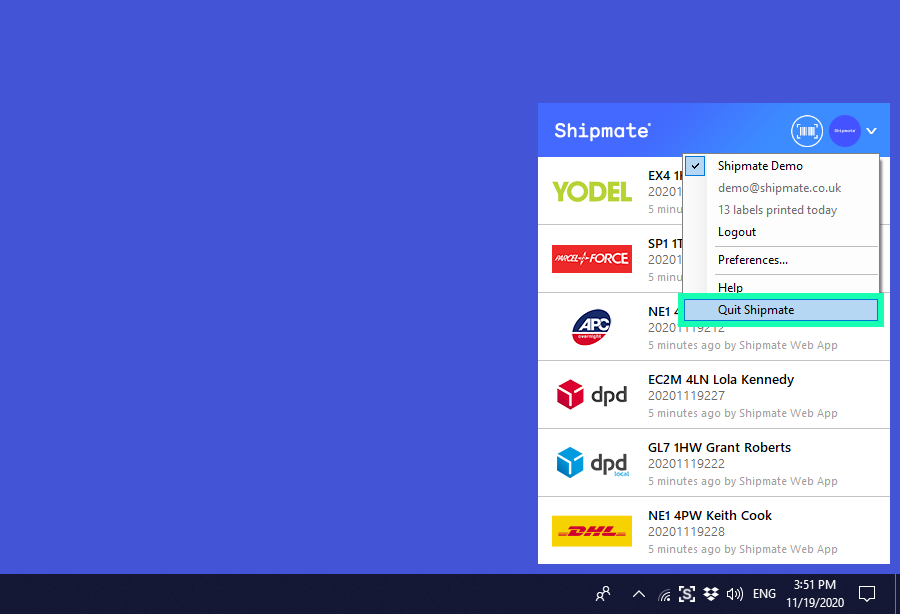Switch input language via ENG indicator
The width and height of the screenshot is (900, 614).
point(764,594)
